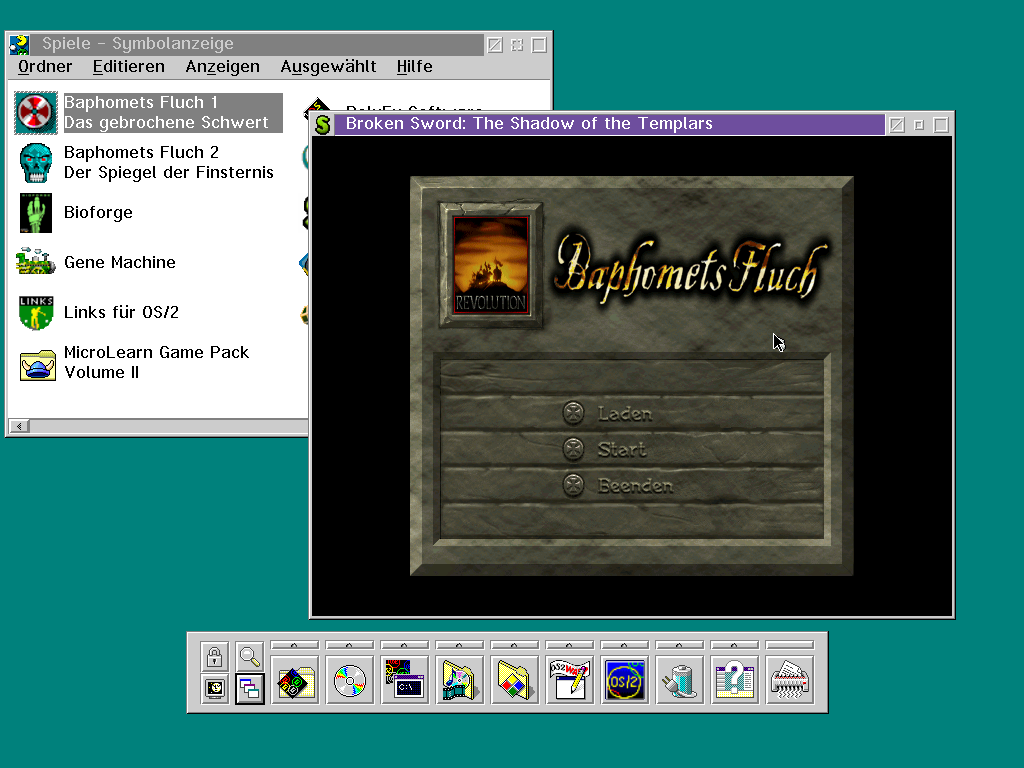Launch the CD disc icon on the launchpad

[x=349, y=680]
